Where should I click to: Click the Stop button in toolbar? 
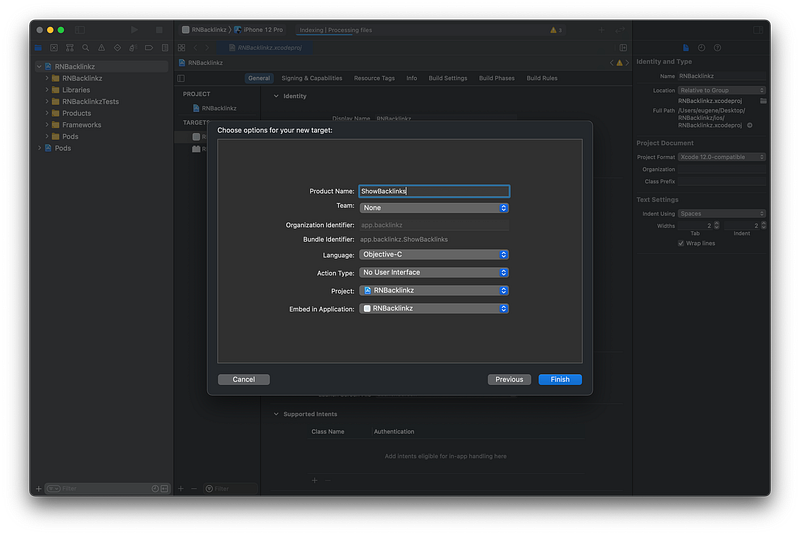[159, 30]
